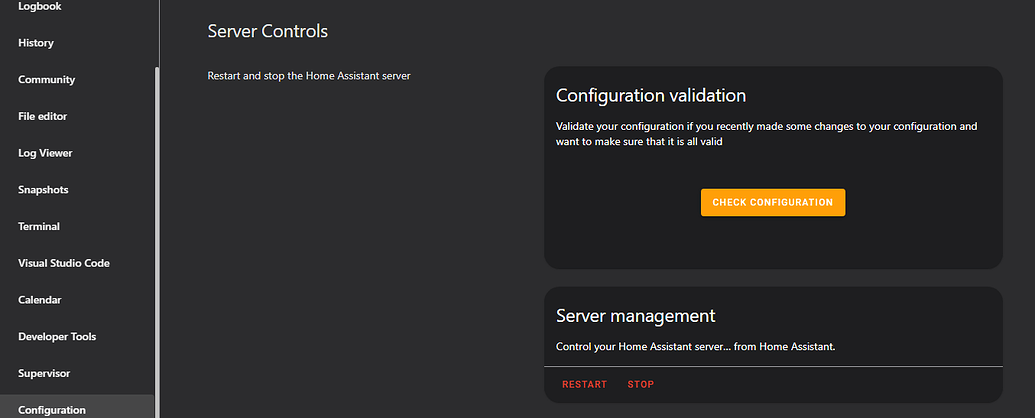Click the Check Configuration button
This screenshot has width=1035, height=418.
click(x=772, y=202)
